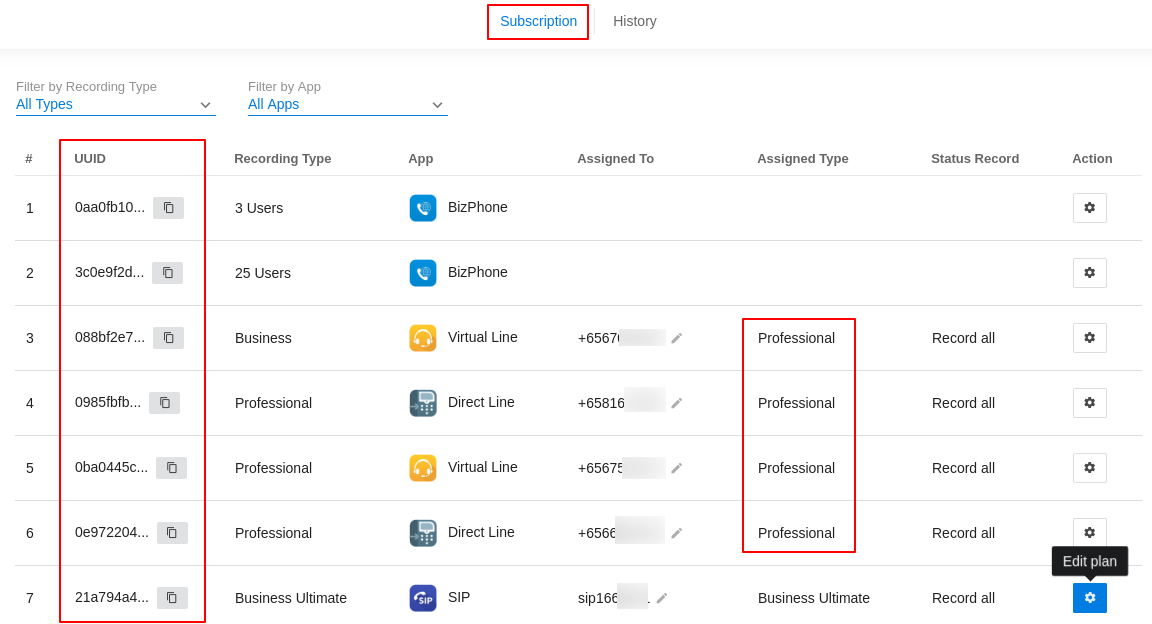This screenshot has height=624, width=1152.
Task: Click the Virtual Line headset icon in row 3
Action: [422, 338]
